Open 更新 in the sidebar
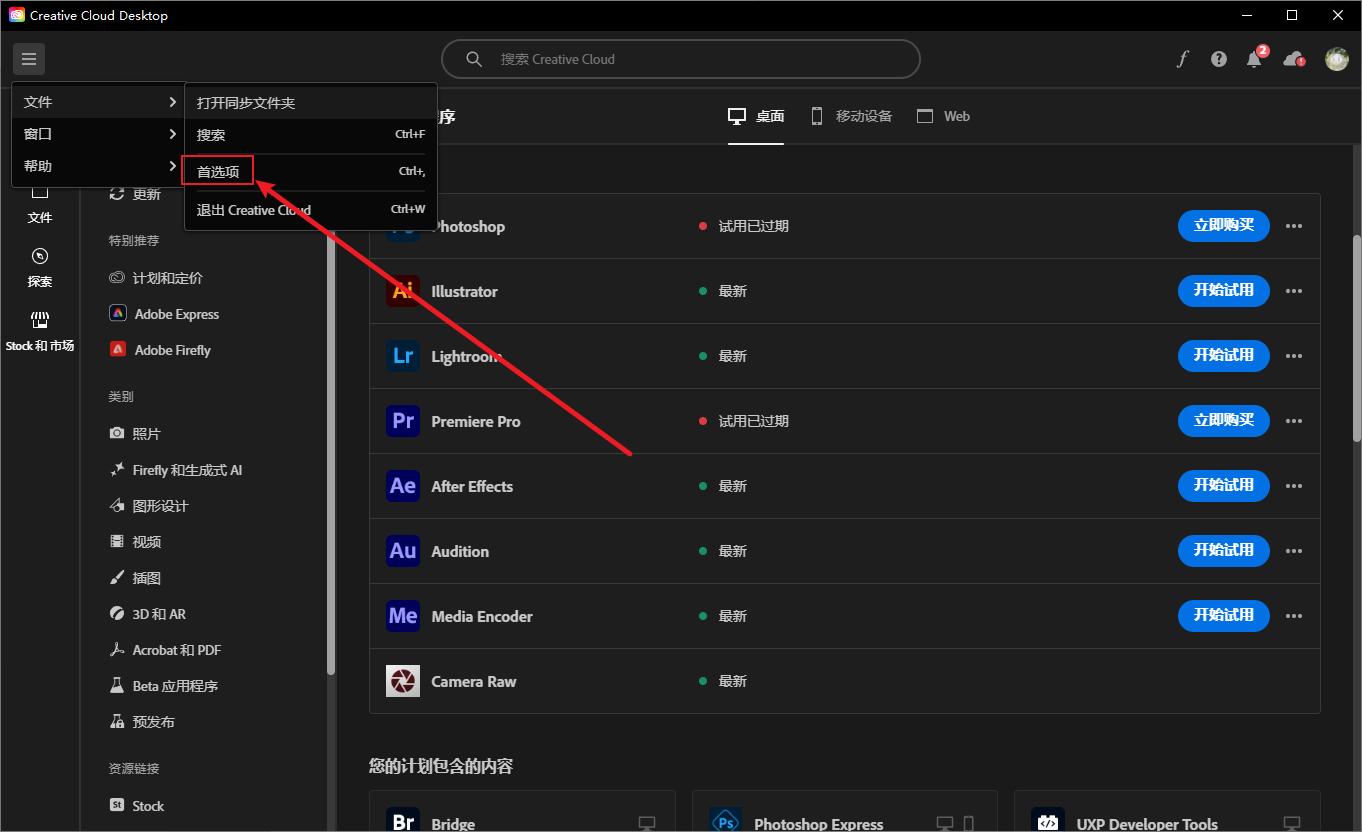The height and width of the screenshot is (832, 1362). coord(135,194)
